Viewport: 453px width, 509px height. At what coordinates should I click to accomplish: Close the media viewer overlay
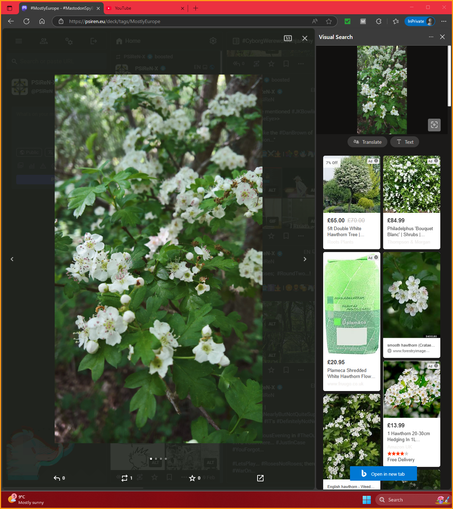[x=305, y=38]
